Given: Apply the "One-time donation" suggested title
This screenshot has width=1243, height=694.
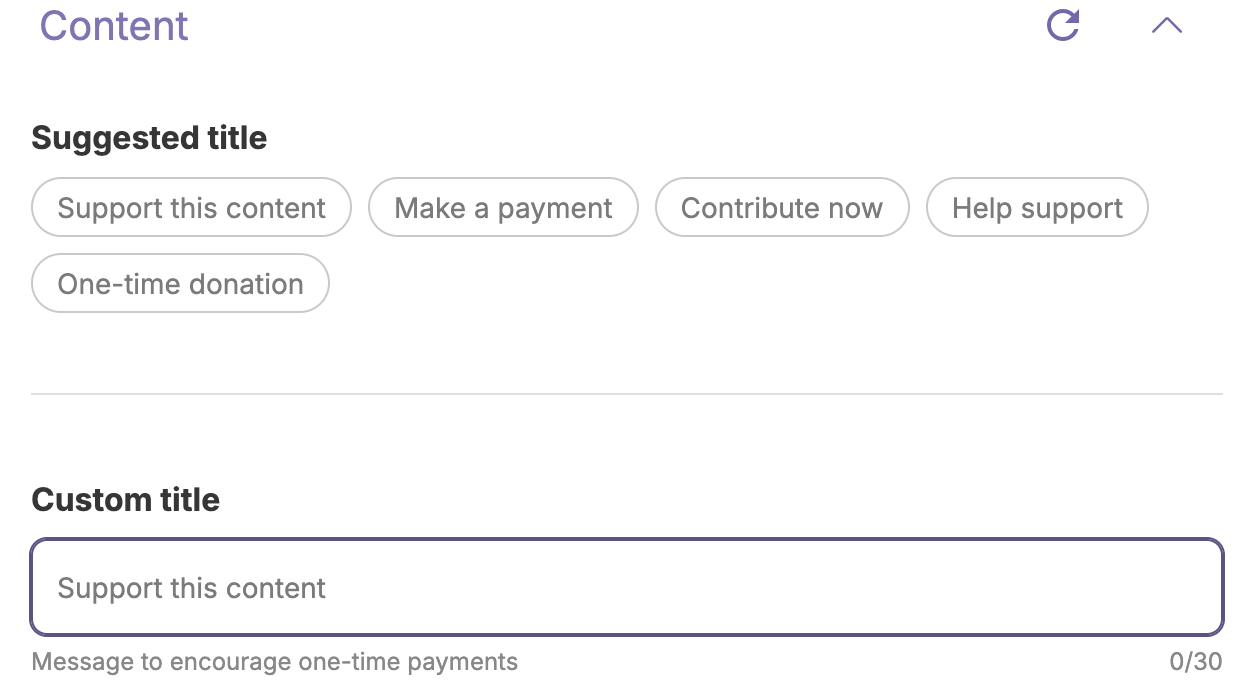Looking at the screenshot, I should 180,283.
